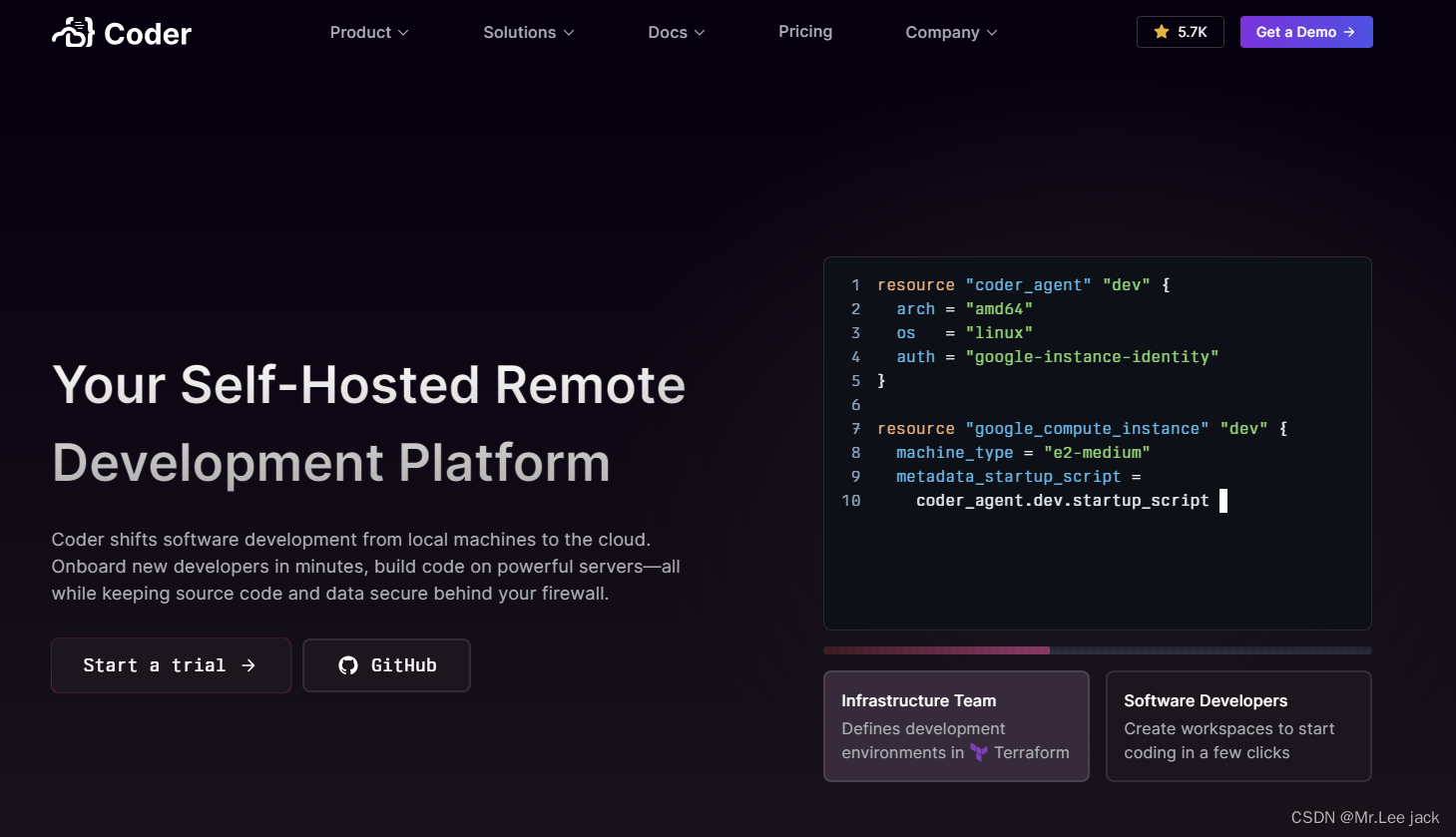The height and width of the screenshot is (837, 1456).
Task: Click the "google_compute_instance" string in code
Action: [1087, 429]
